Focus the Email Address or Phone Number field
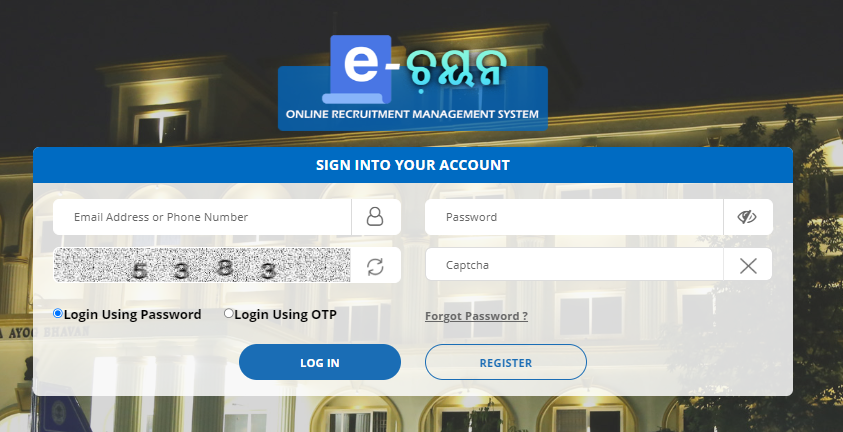The width and height of the screenshot is (843, 432). click(x=202, y=217)
